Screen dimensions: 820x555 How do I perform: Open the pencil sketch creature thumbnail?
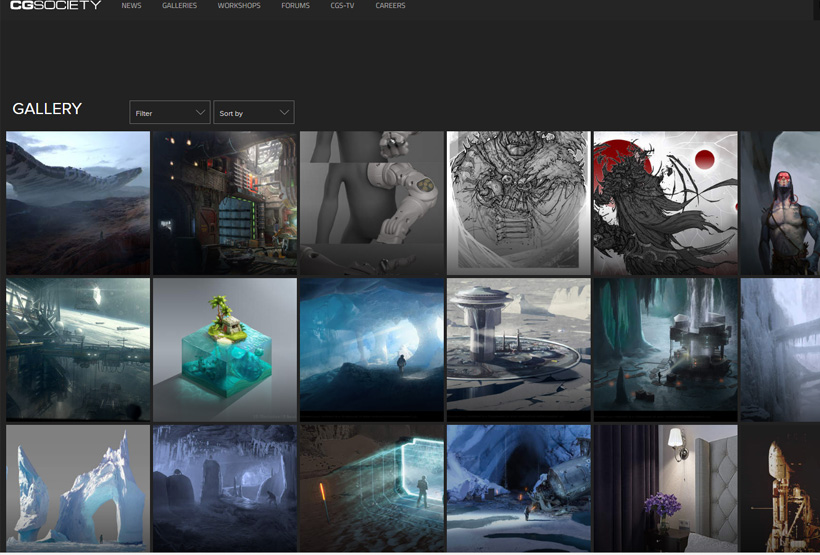coord(519,203)
